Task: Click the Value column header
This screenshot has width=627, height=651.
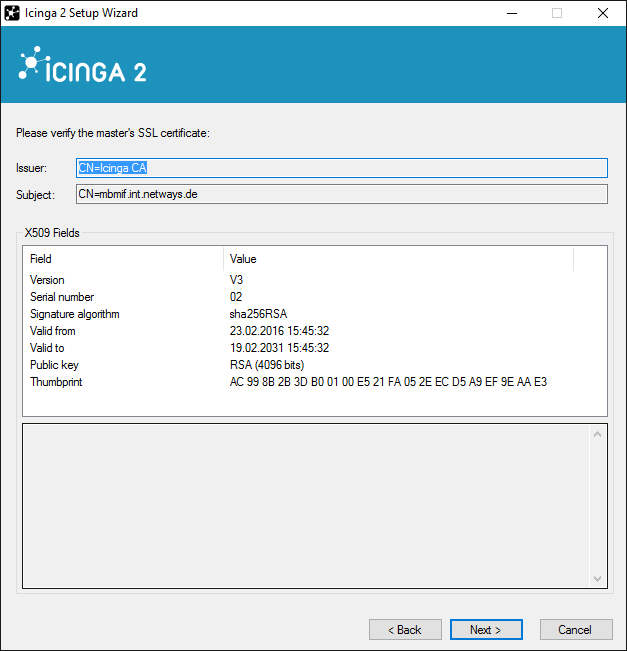Action: [x=399, y=259]
